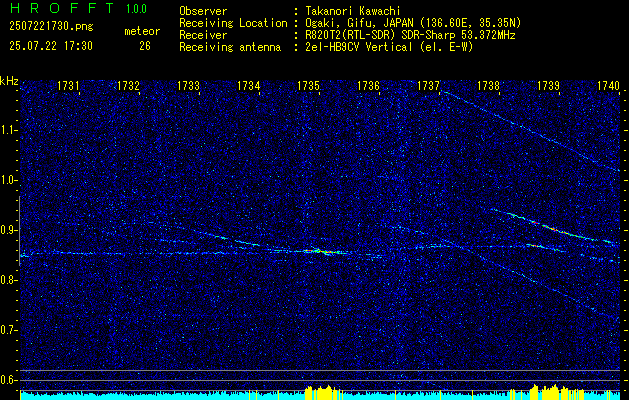This screenshot has width=629, height=400.
Task: Click the 1737 time axis marker
Action: (428, 85)
